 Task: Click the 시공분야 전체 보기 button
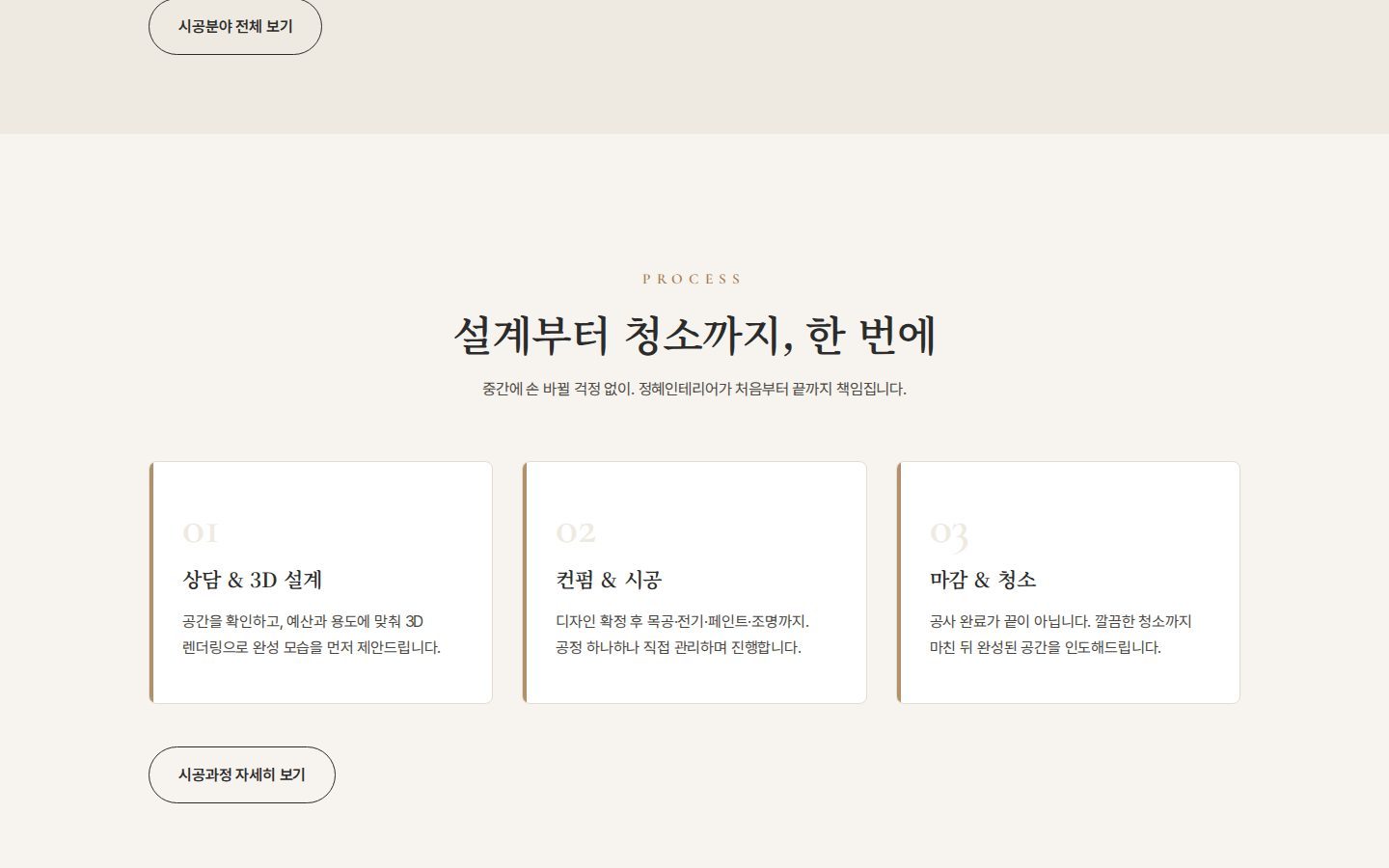click(x=235, y=26)
